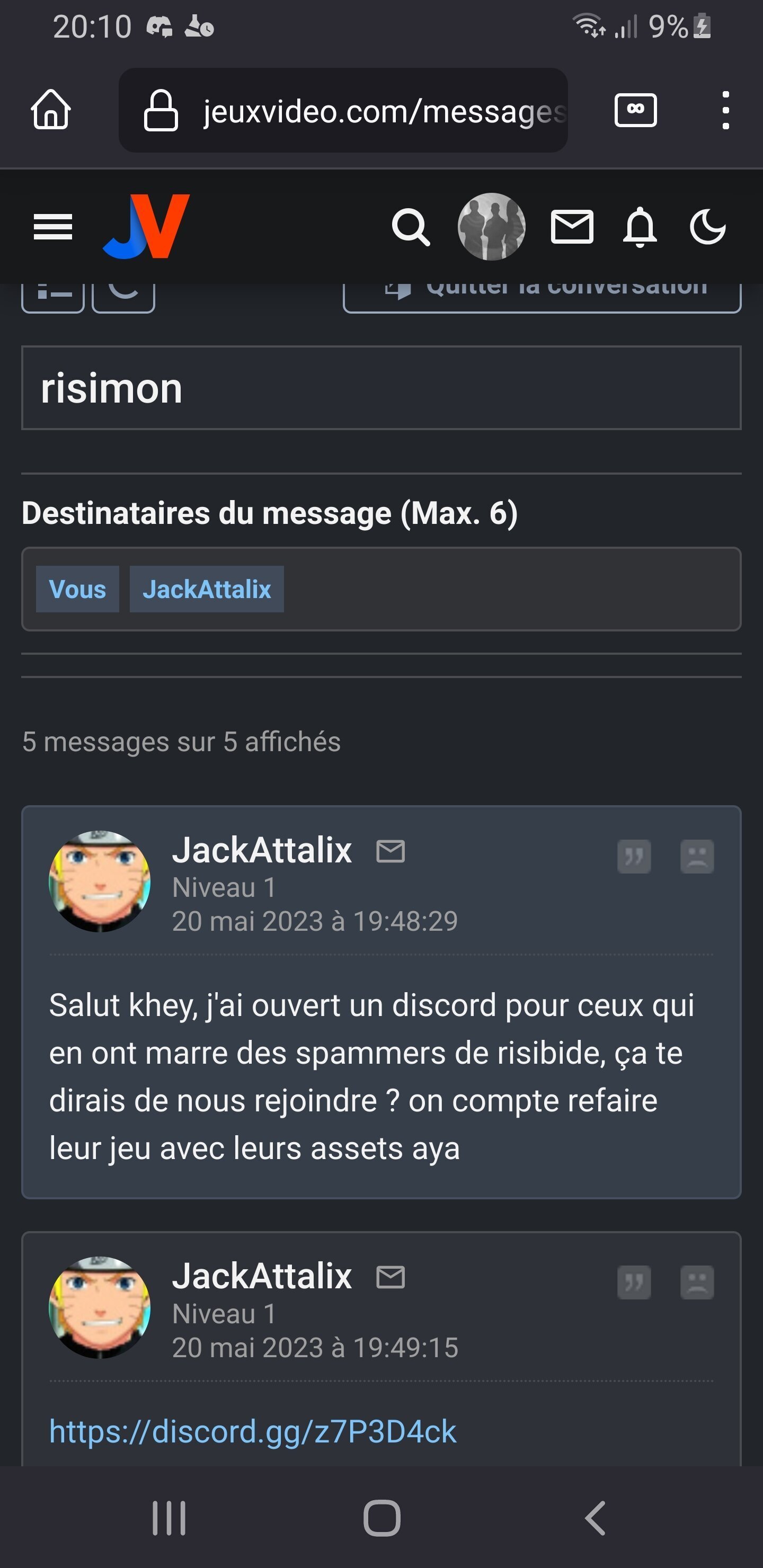Report the first message with the sad face icon
This screenshot has width=763, height=1568.
click(697, 857)
